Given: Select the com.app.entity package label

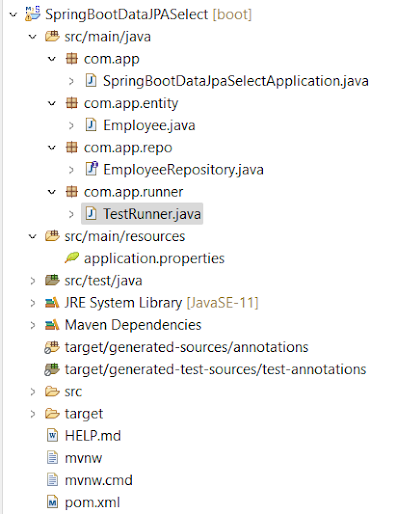Looking at the screenshot, I should click(131, 103).
